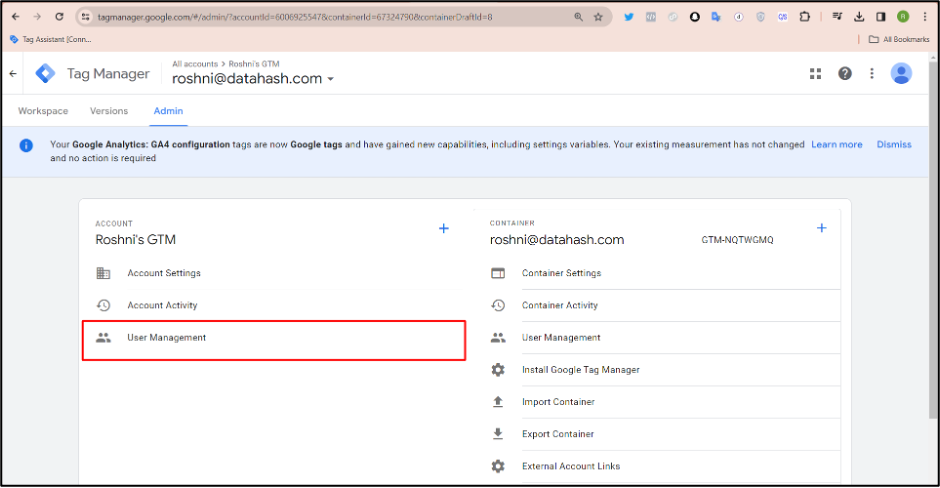Open Export Container

558,434
